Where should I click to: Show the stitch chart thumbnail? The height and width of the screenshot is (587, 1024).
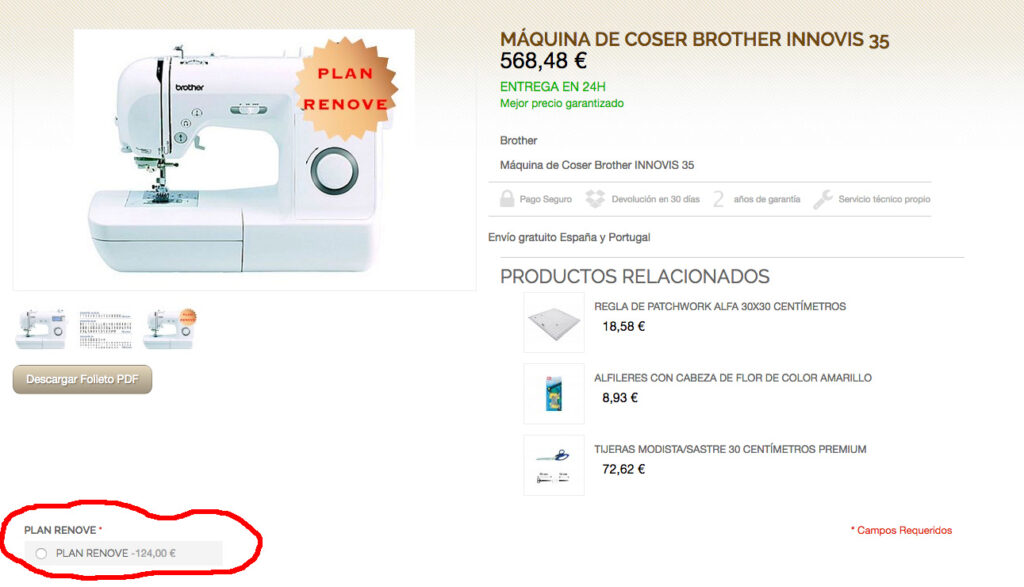pyautogui.click(x=105, y=329)
